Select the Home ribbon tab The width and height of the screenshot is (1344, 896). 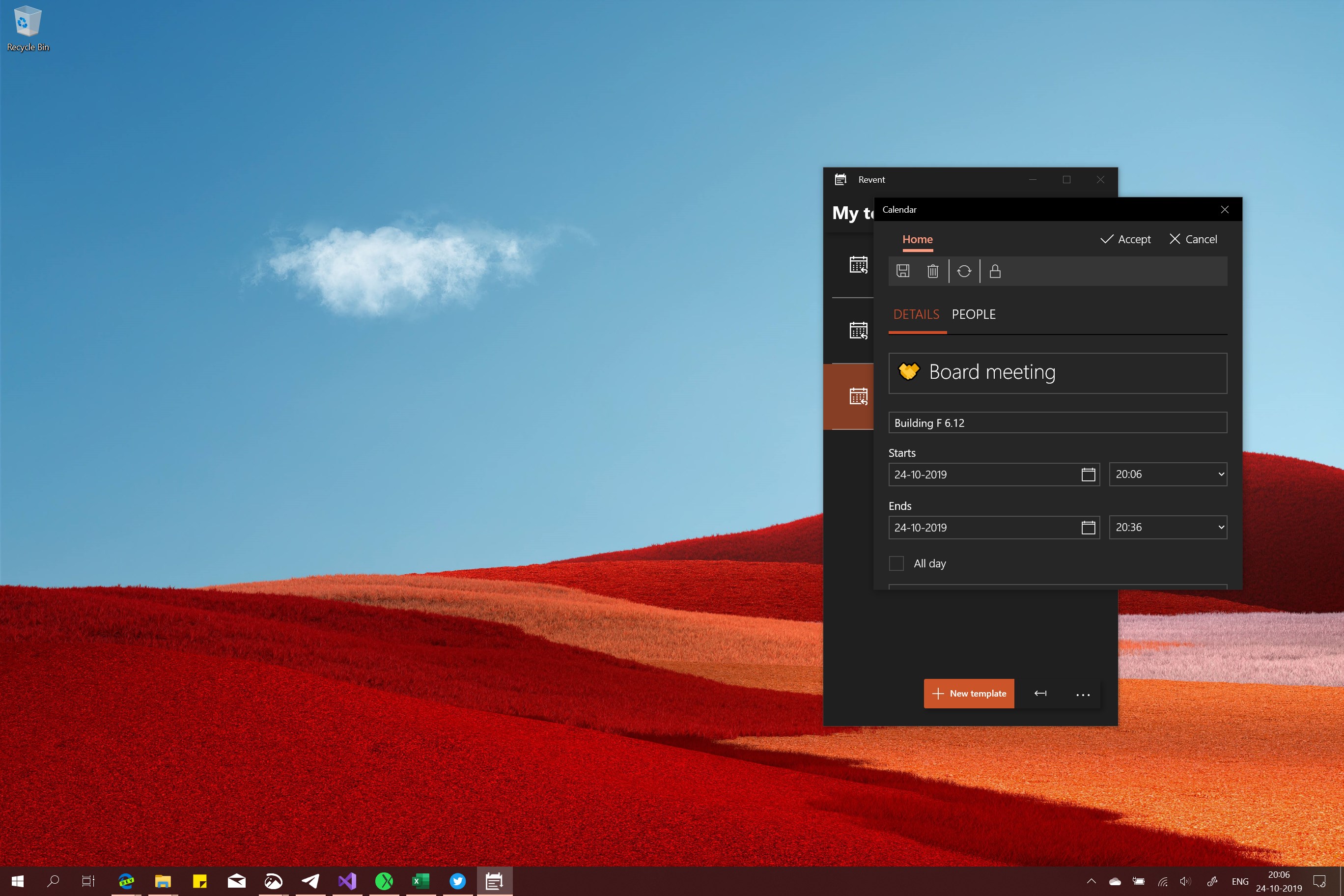(917, 239)
